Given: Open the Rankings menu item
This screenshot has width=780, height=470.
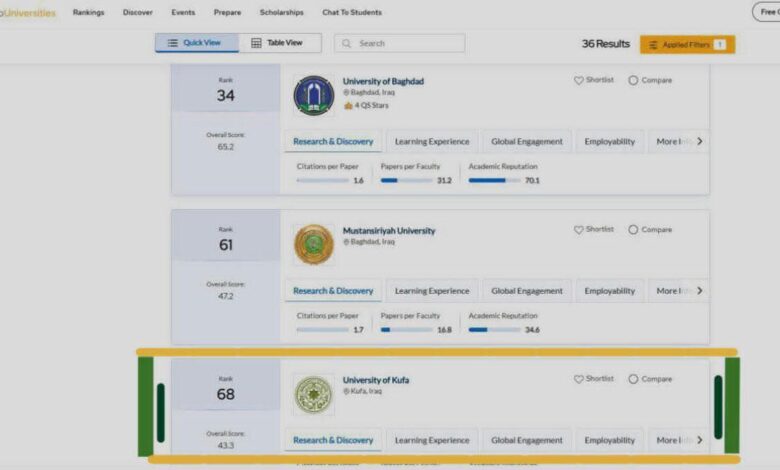Looking at the screenshot, I should tap(88, 13).
